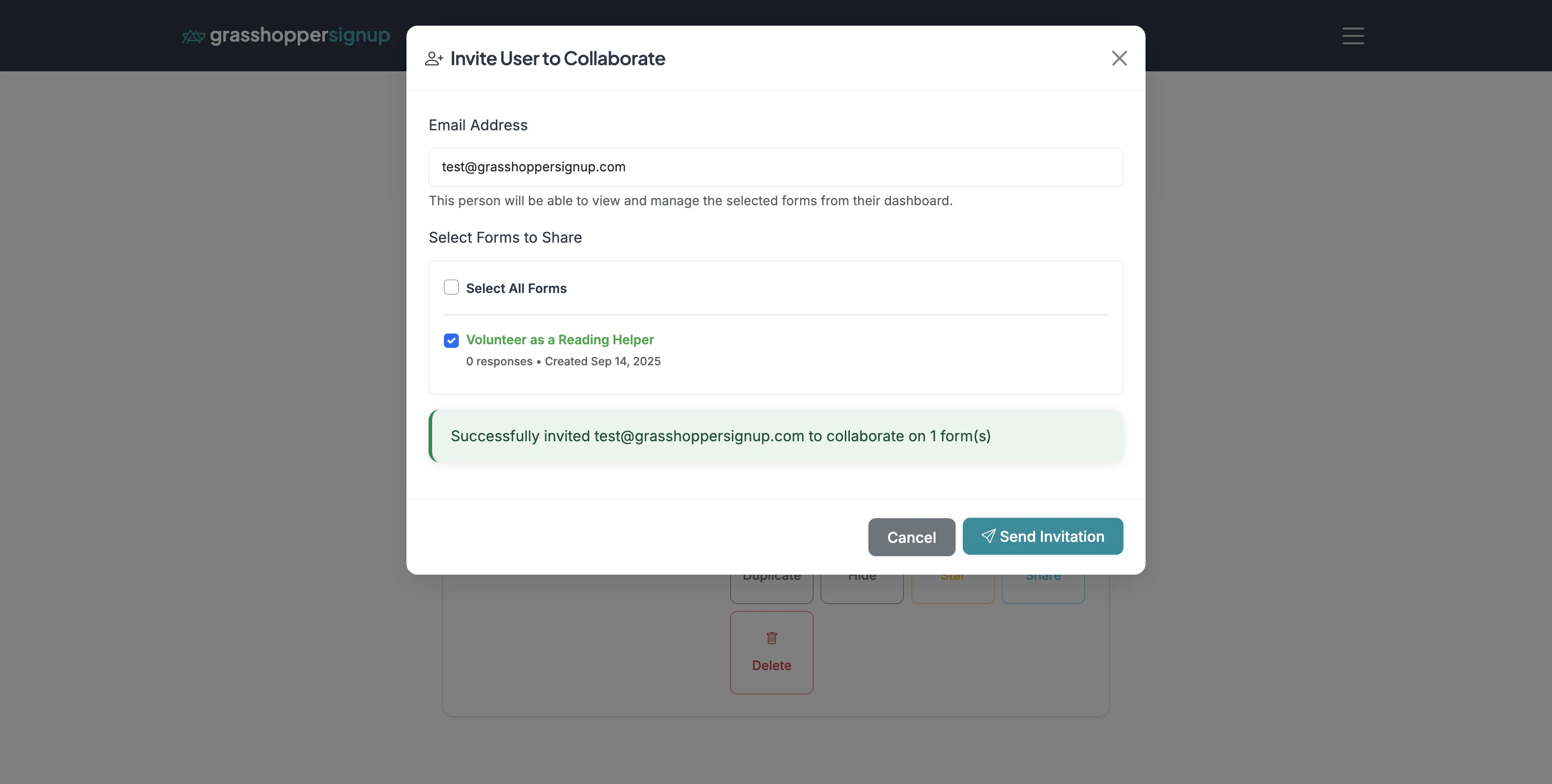
Task: Open the Volunteer as a Reading Helper form
Action: pos(559,340)
